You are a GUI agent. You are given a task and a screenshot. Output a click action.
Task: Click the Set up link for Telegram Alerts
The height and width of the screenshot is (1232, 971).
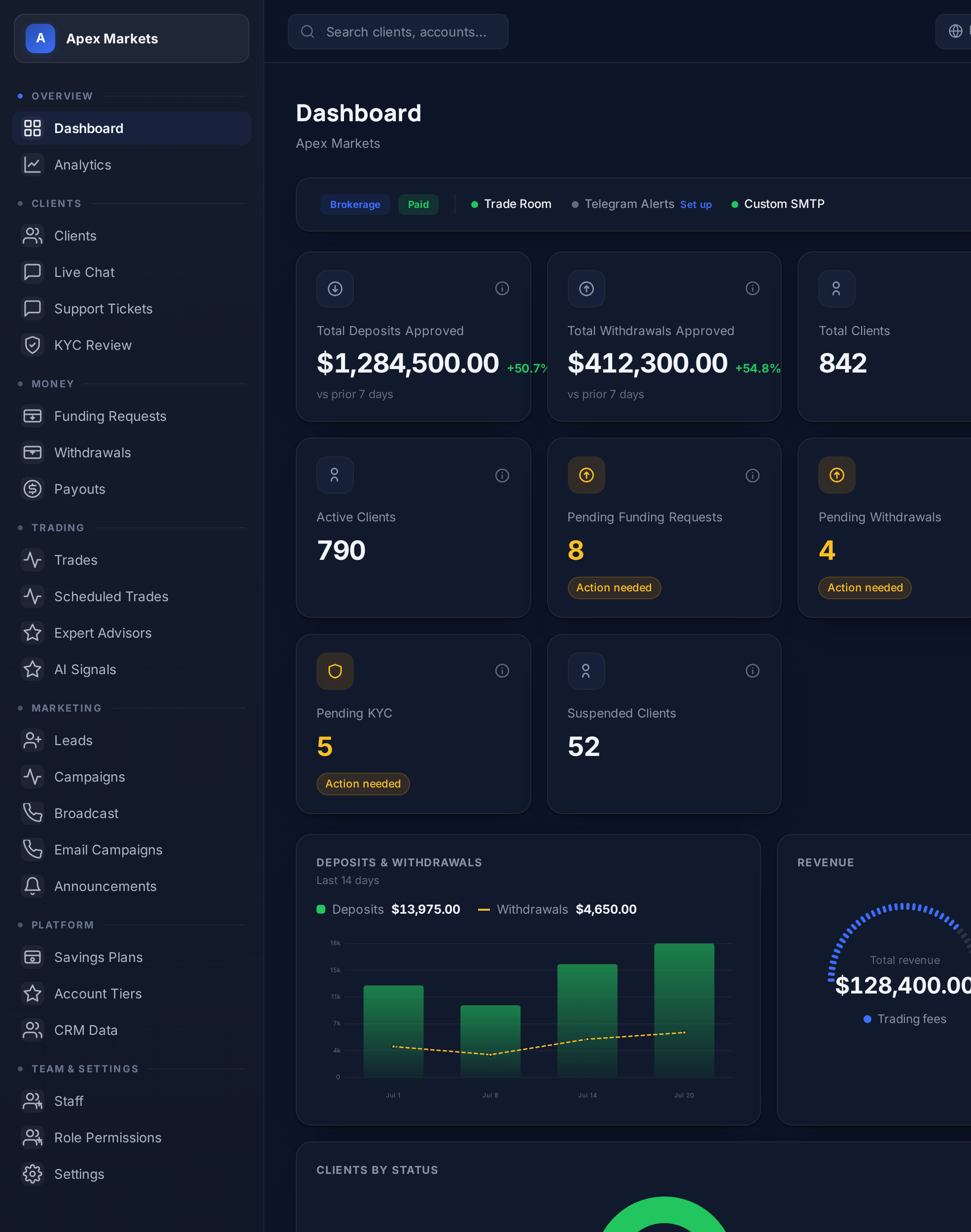tap(695, 205)
